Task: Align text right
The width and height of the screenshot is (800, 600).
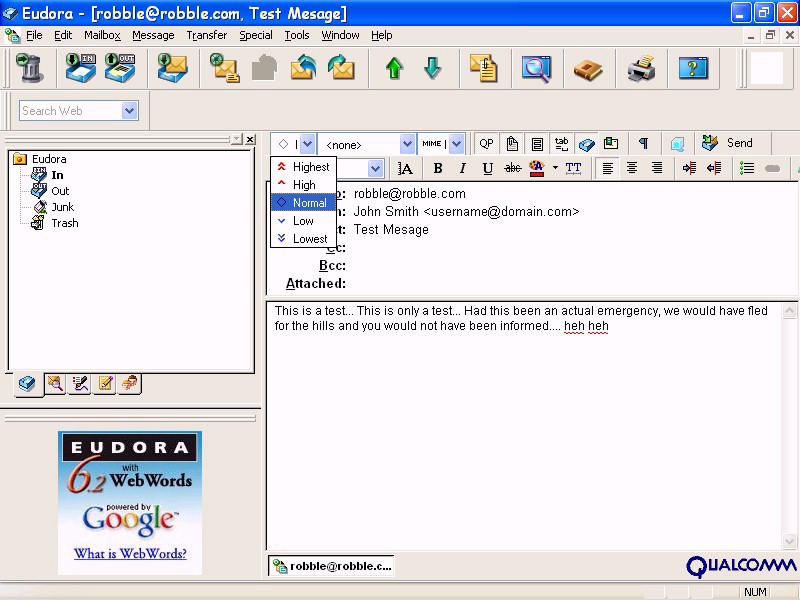Action: coord(657,168)
